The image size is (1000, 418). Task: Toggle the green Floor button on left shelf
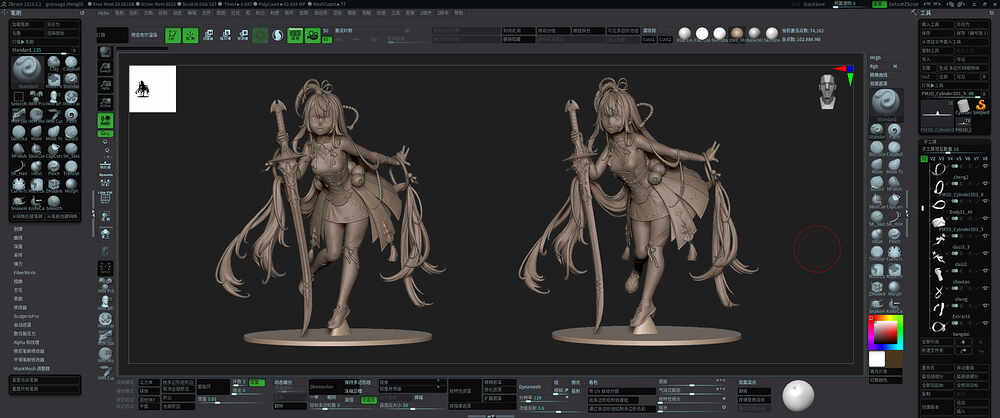tap(106, 133)
